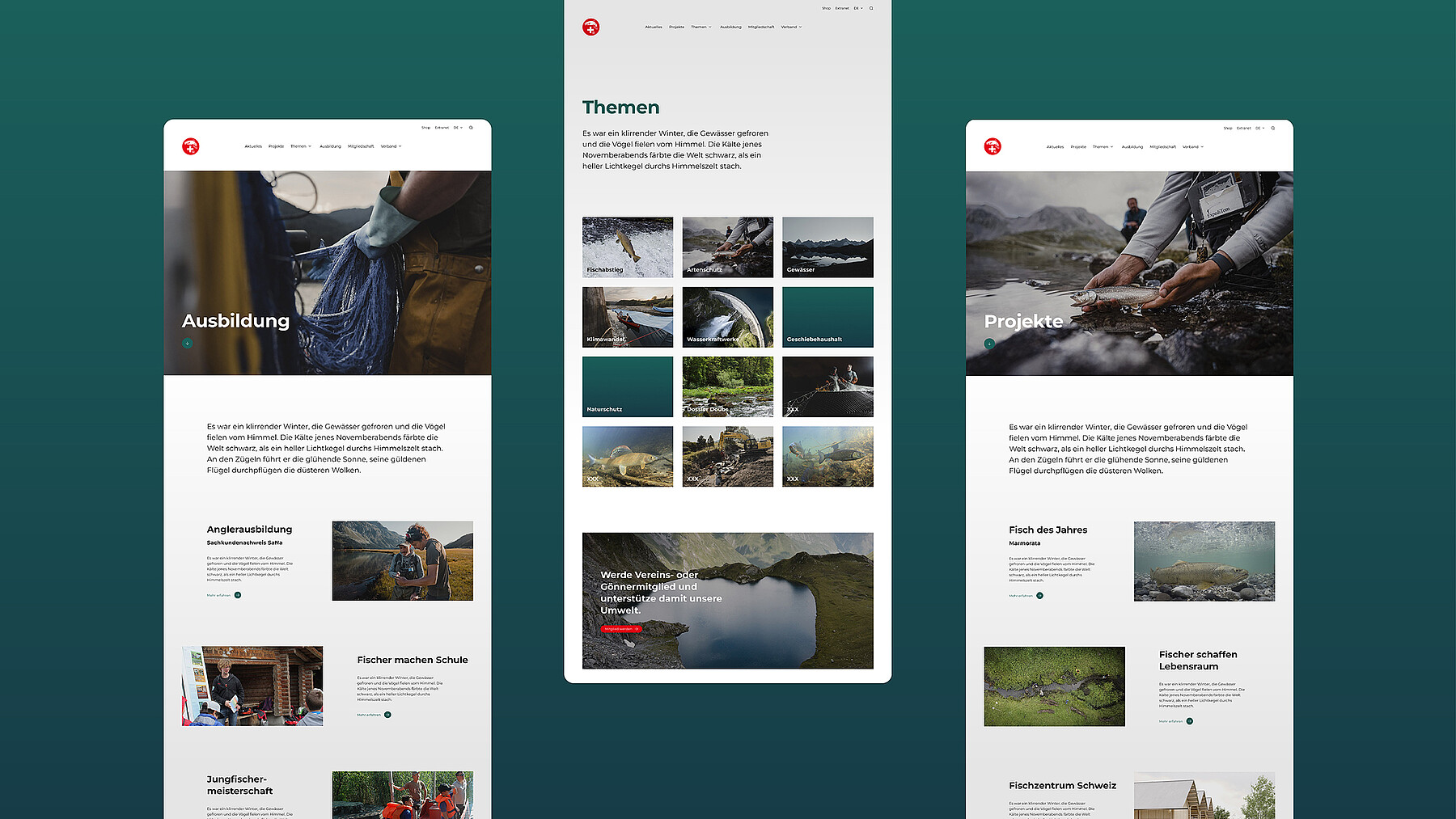Viewport: 1456px width, 819px height.
Task: Click arrow icon under Fischer schaffen Lebensraum
Action: 1189,721
